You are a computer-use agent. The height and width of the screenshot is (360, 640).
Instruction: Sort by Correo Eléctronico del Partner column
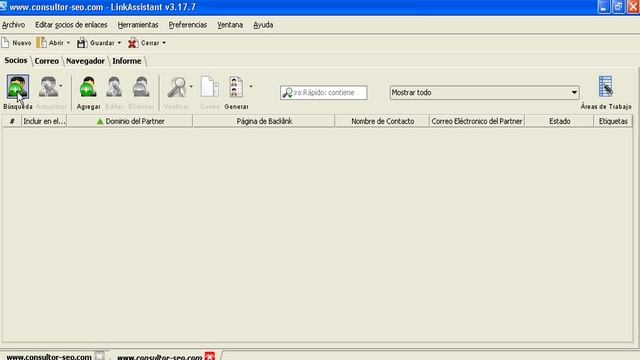pos(477,121)
